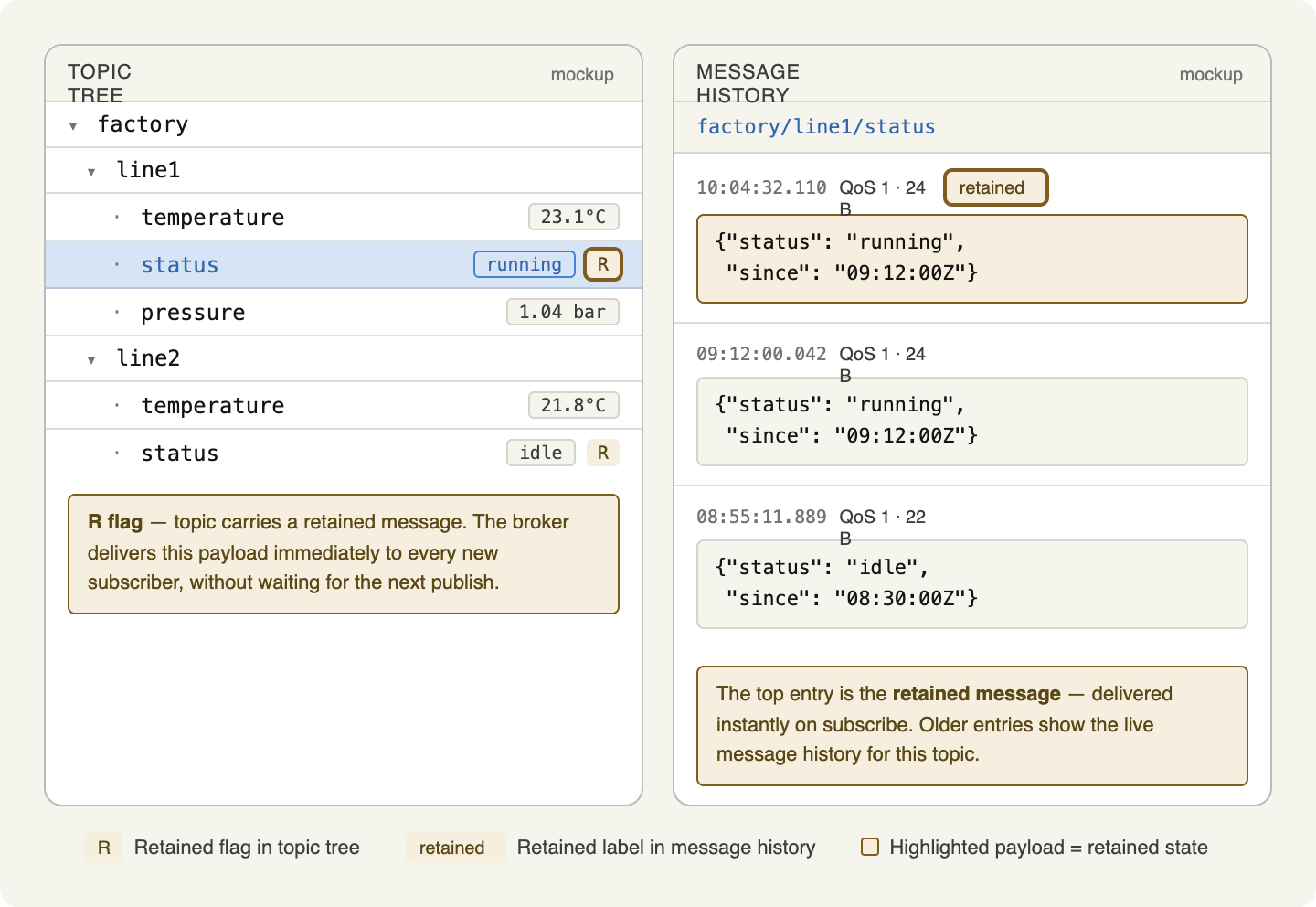Click the 09:12:00.042 timestamp
This screenshot has width=1316, height=907.
[x=761, y=354]
